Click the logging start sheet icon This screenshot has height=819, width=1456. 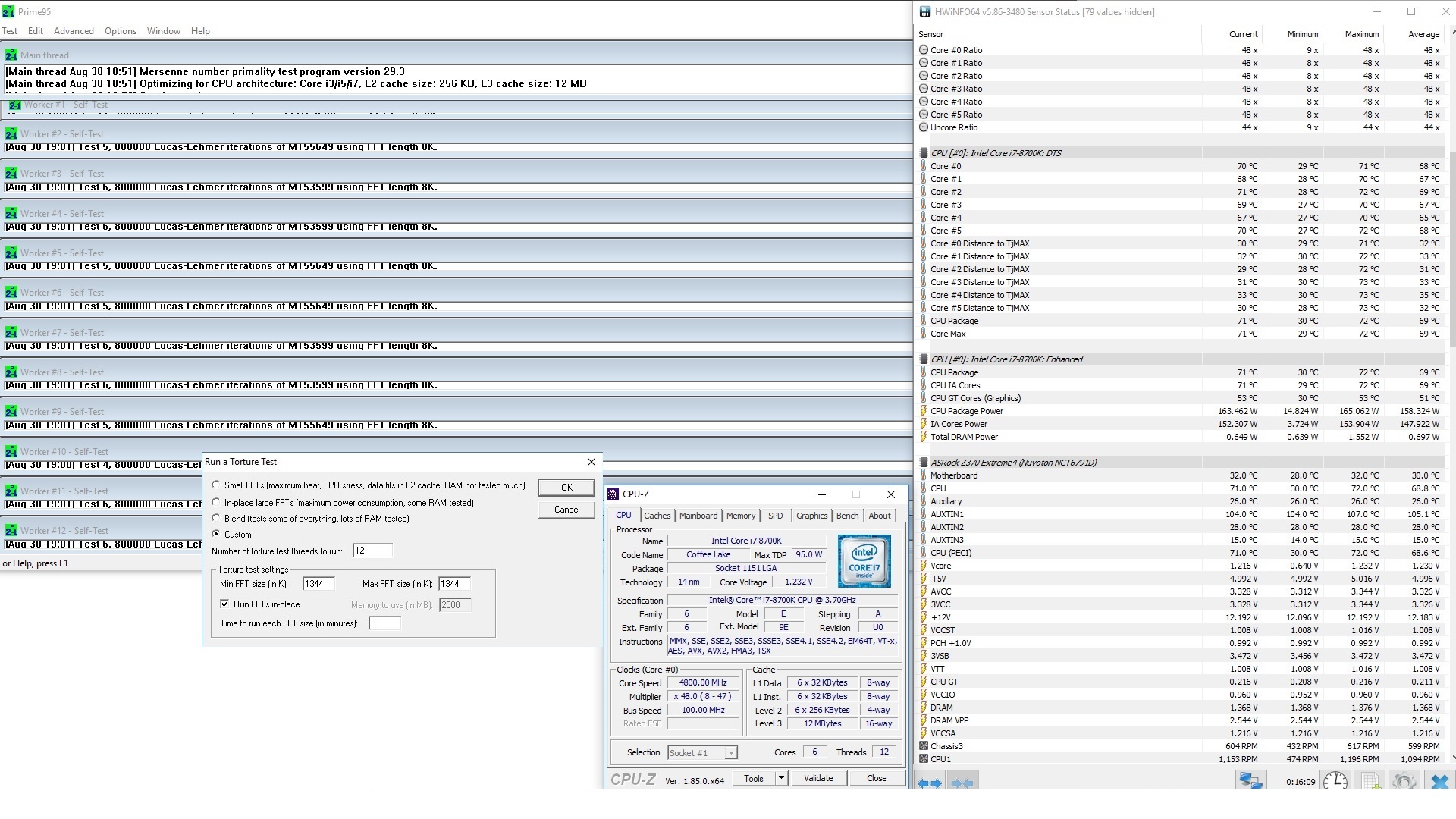coord(1370,780)
